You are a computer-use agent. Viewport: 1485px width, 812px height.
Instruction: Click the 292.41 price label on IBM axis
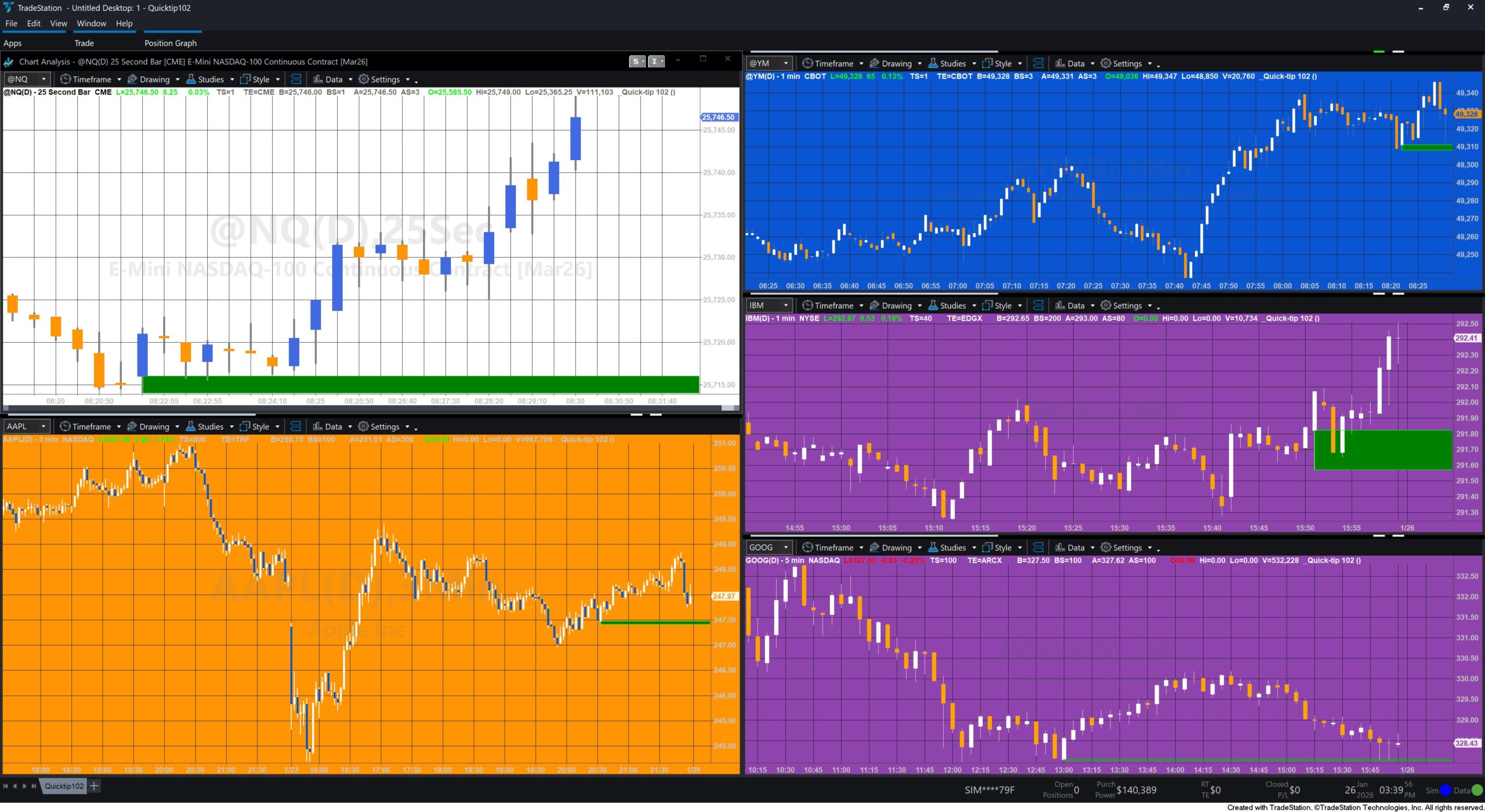[x=1466, y=338]
